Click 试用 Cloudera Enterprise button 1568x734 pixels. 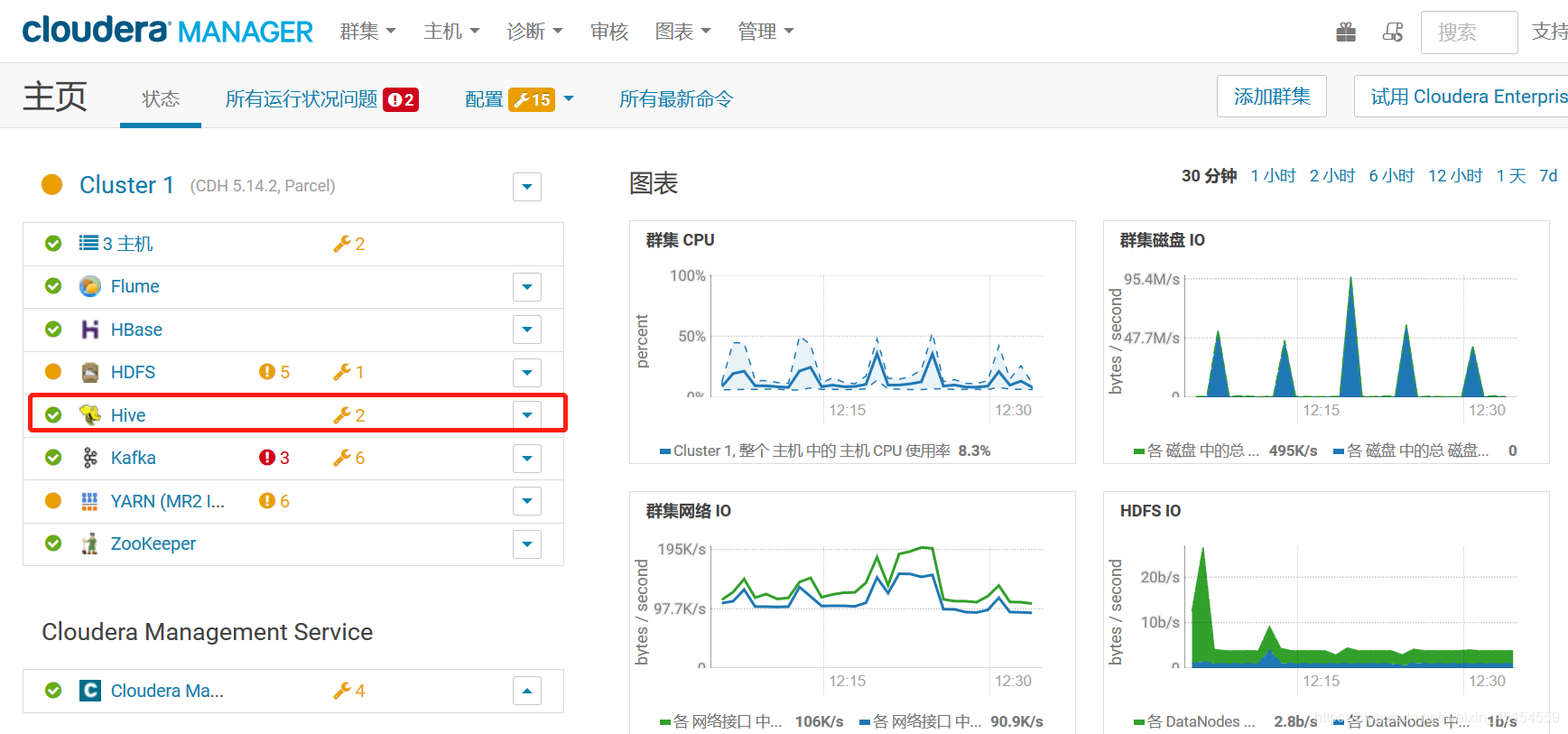click(1462, 96)
